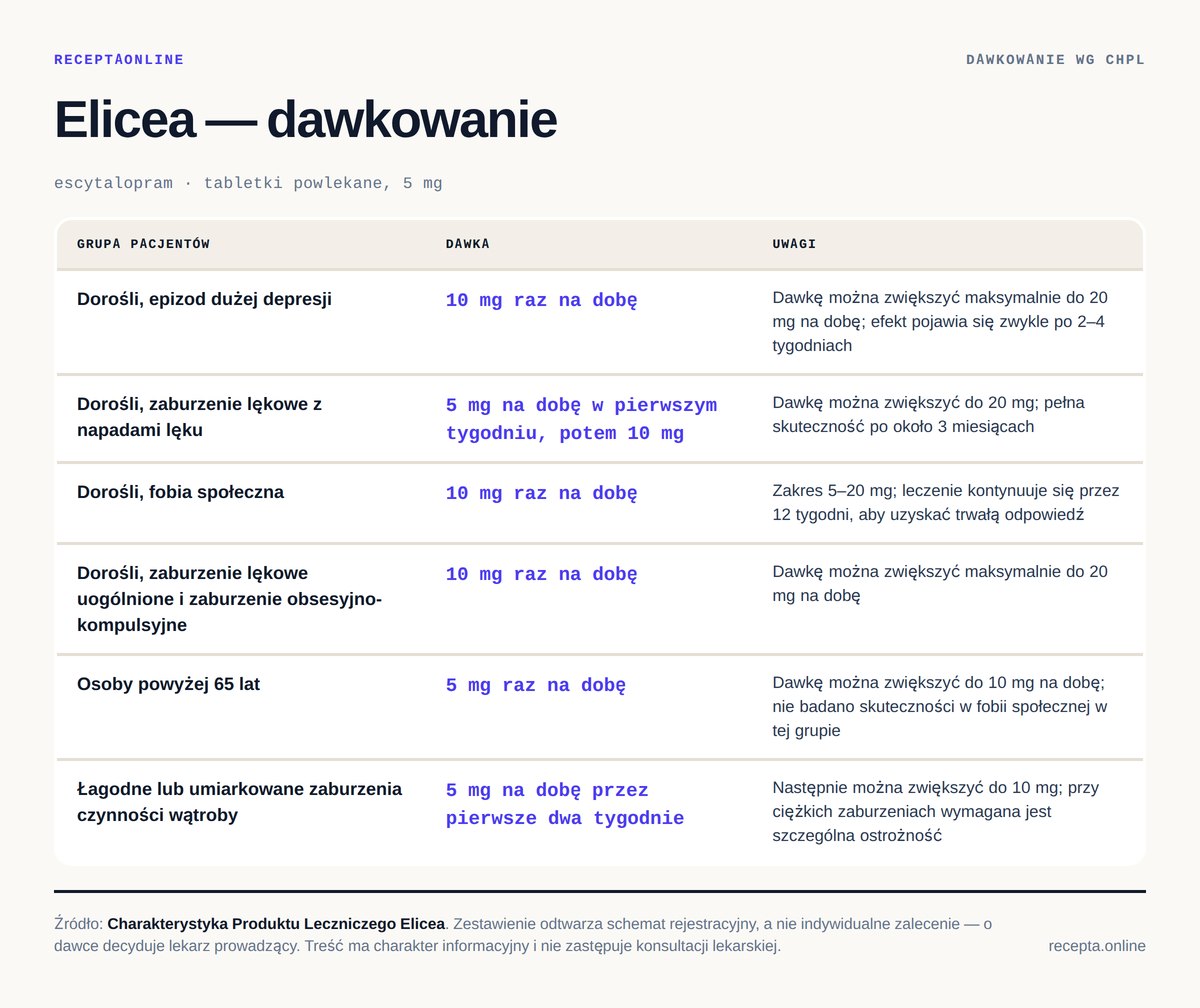Click the 'DAWKOWANIE WG CHPL' header label
1200x1008 pixels.
(x=1055, y=60)
